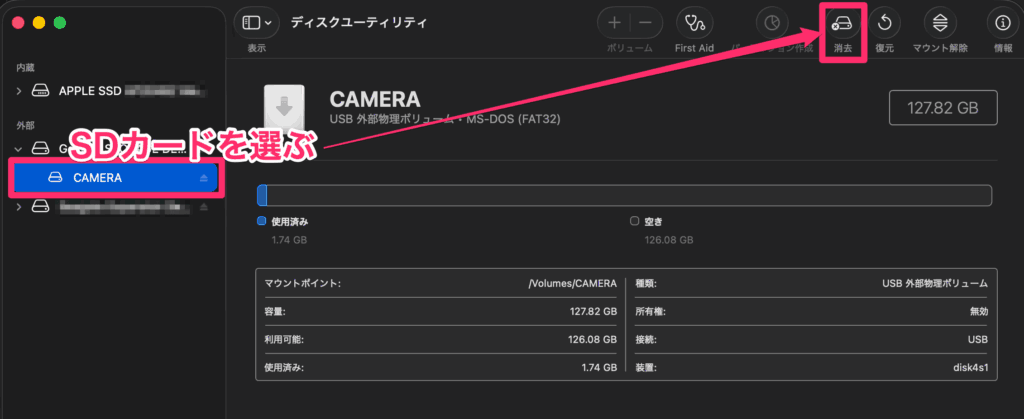
Task: Click the 使用済み blue legend marker
Action: point(262,221)
